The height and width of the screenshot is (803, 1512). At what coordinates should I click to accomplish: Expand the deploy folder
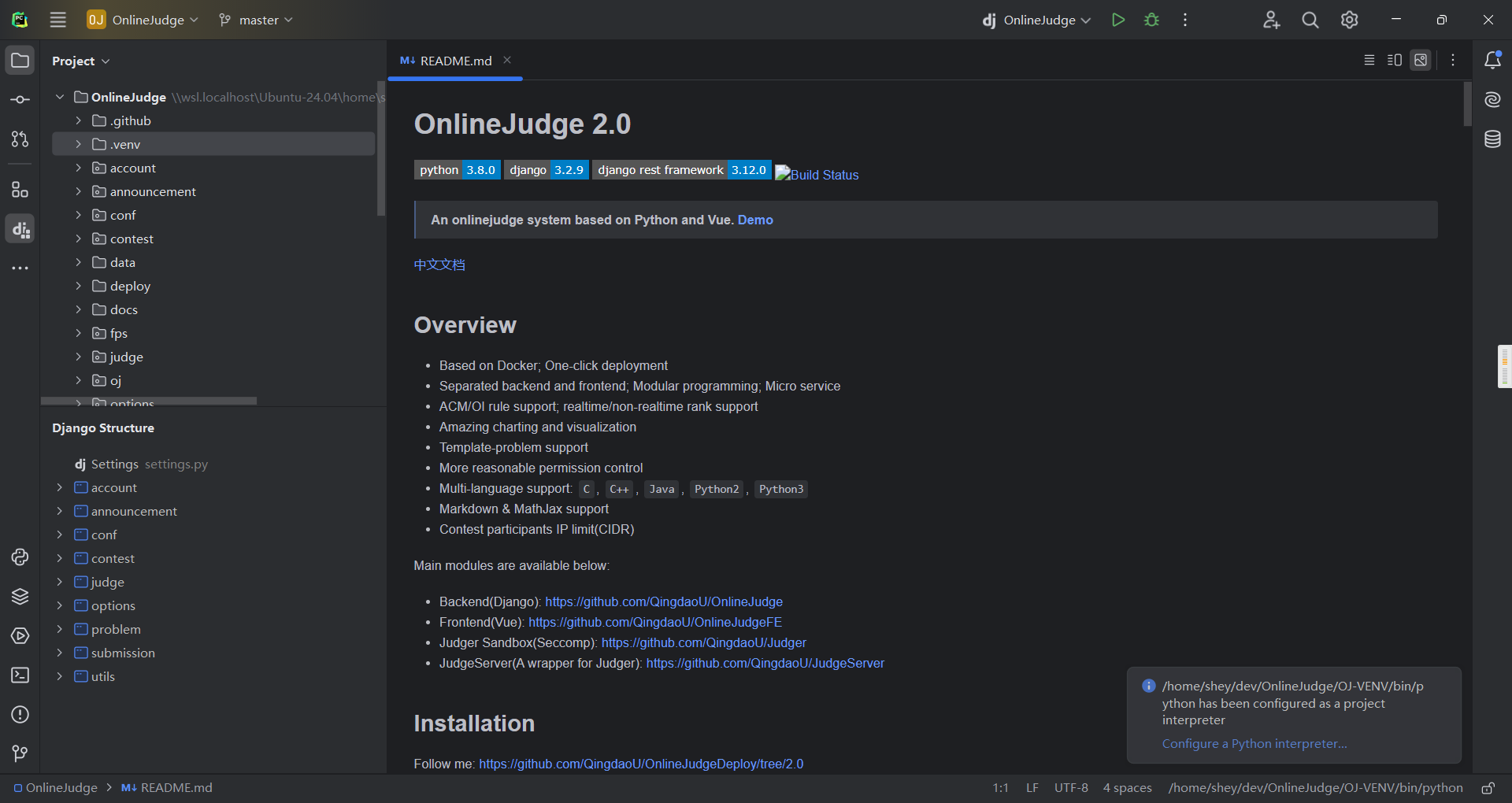[78, 286]
